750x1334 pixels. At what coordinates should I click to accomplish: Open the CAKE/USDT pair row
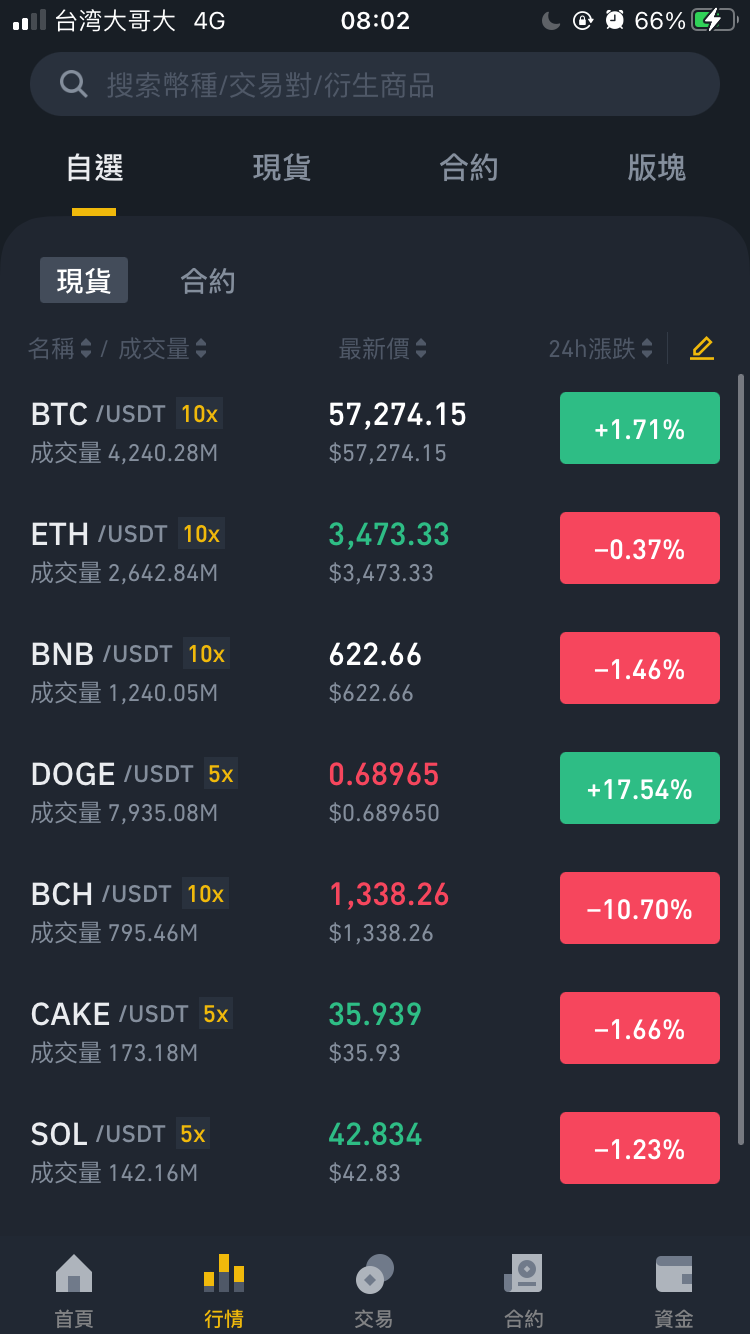click(375, 1029)
